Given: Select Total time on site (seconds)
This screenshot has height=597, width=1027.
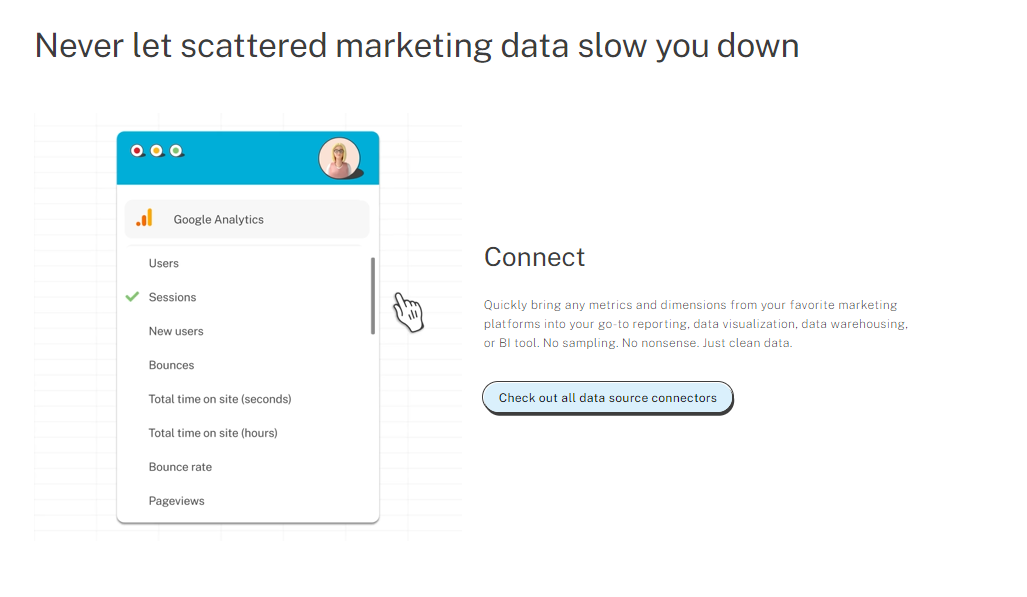Looking at the screenshot, I should click(220, 399).
